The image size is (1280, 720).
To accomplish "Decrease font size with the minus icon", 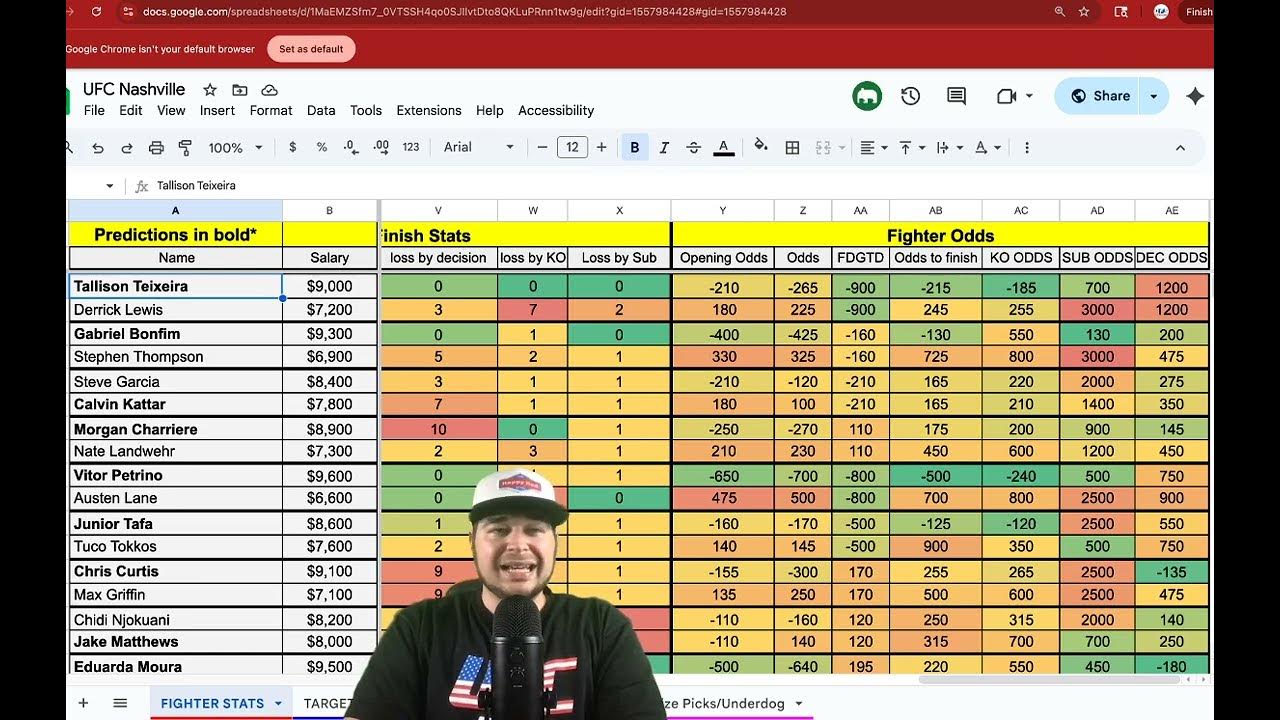I will (x=542, y=147).
